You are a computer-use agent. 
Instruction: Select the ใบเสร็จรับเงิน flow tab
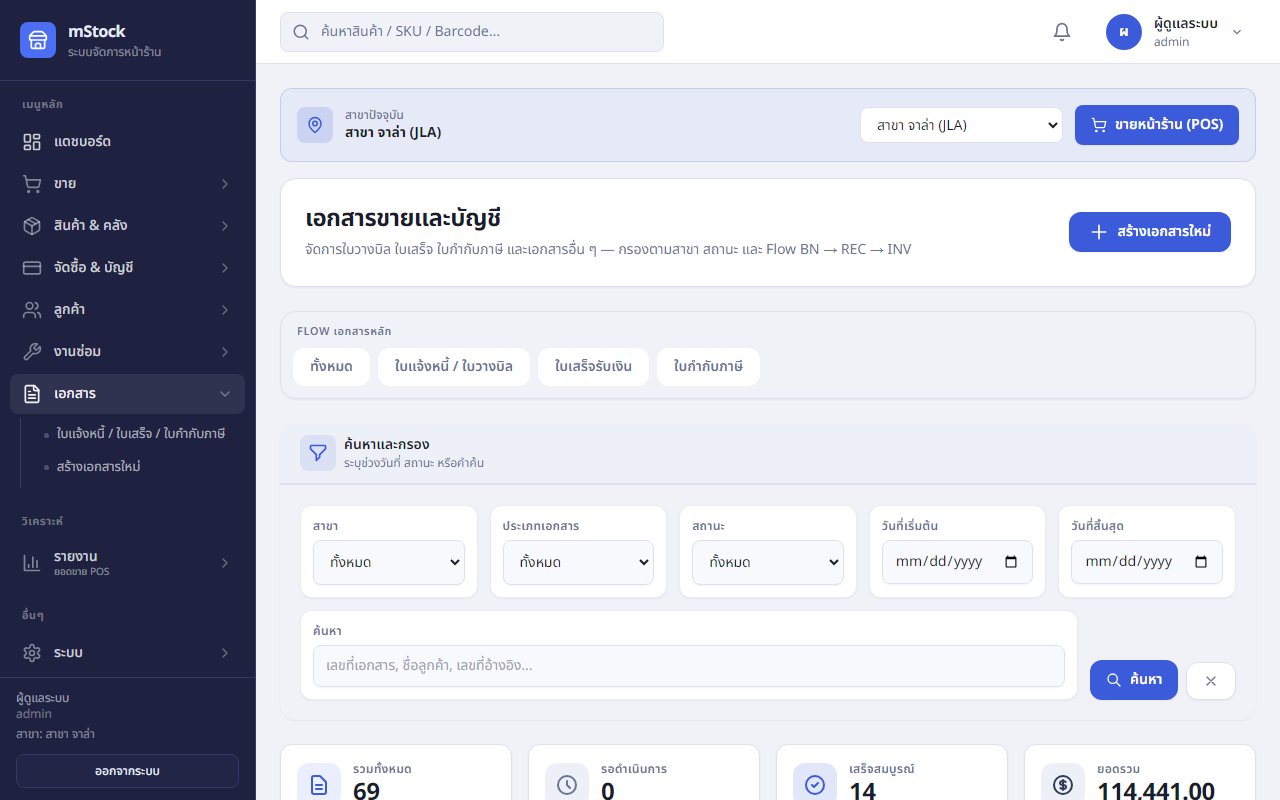click(593, 367)
